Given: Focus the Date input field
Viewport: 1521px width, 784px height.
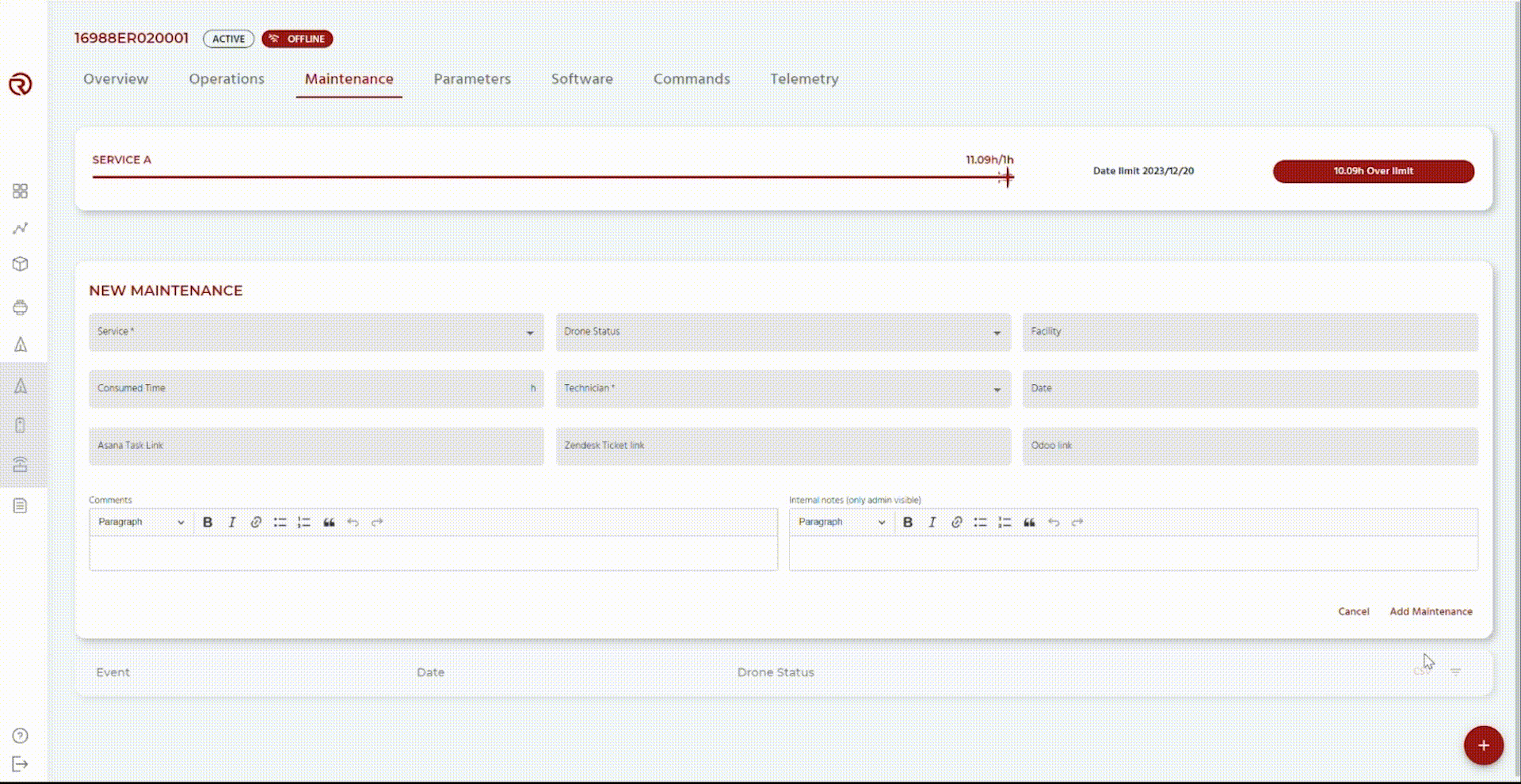Looking at the screenshot, I should tap(1250, 389).
